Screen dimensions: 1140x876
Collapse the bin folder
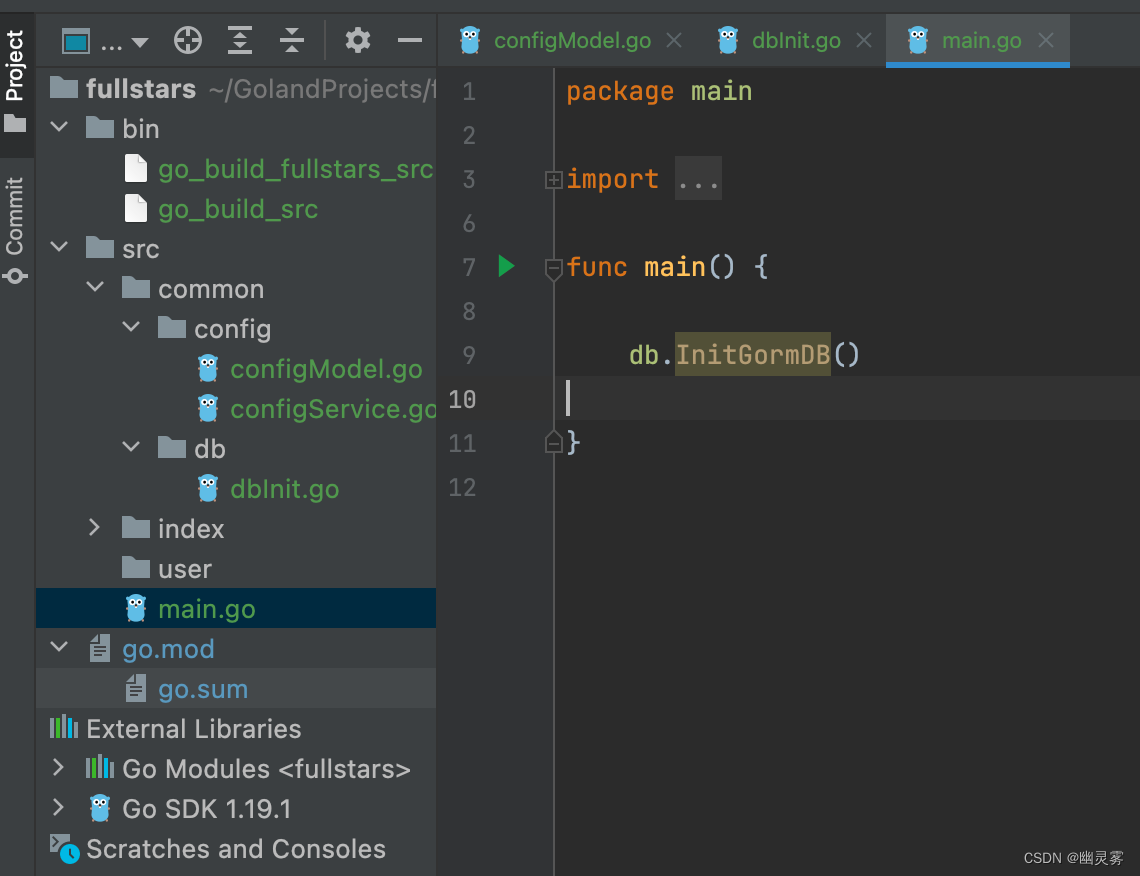[60, 128]
